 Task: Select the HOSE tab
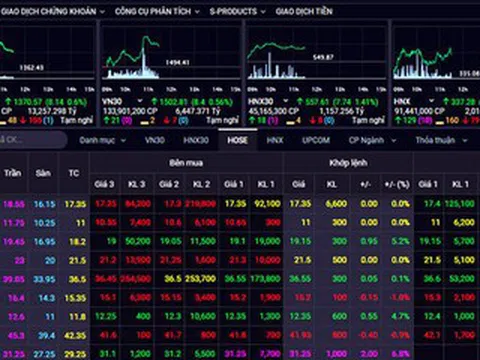[238, 140]
